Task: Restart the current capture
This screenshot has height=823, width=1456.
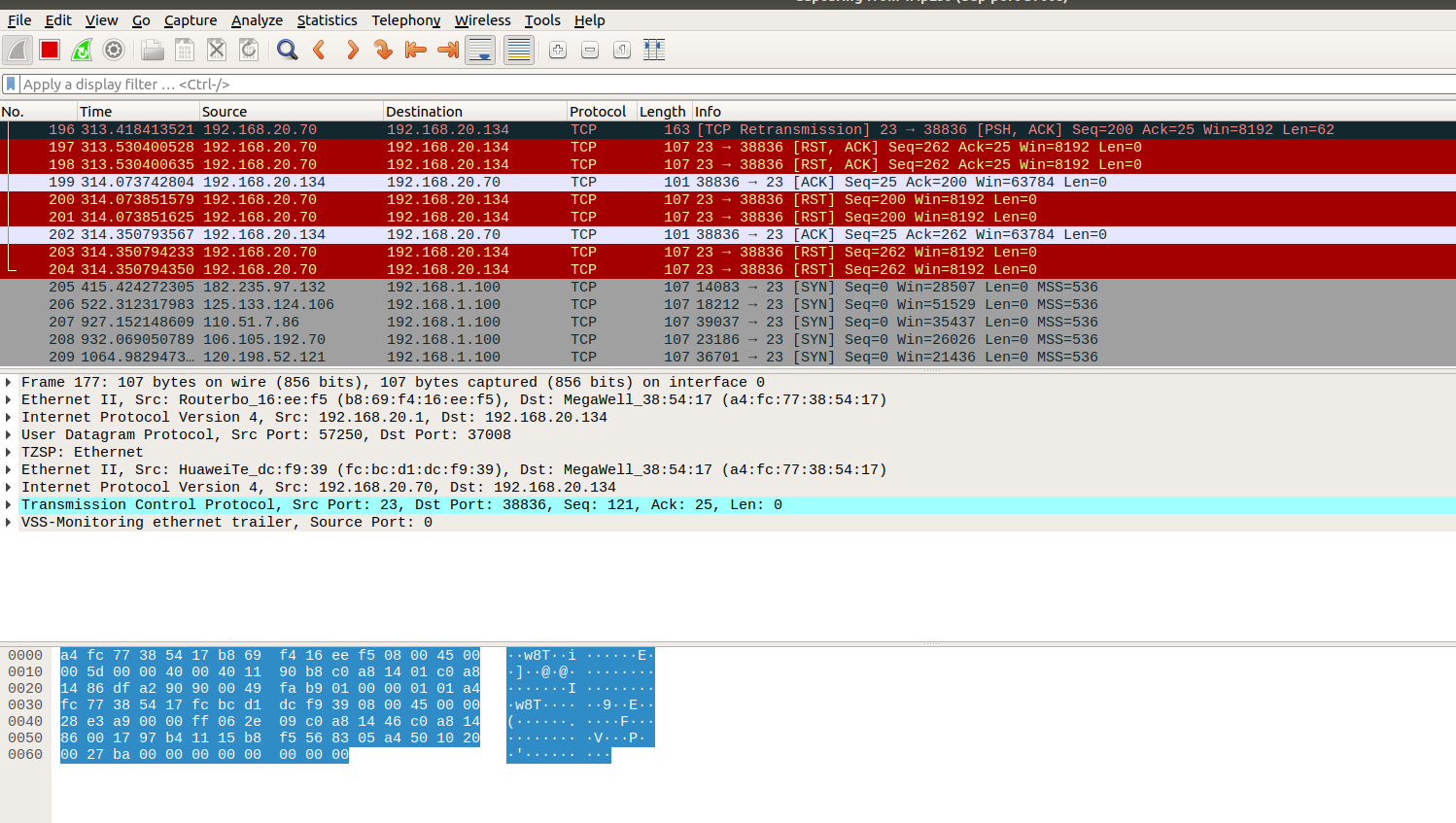Action: pyautogui.click(x=82, y=51)
